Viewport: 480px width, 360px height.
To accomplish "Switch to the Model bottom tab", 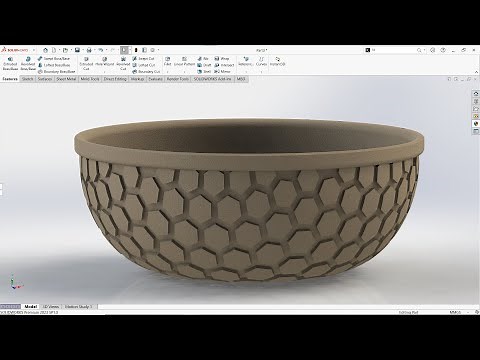I will pos(31,306).
